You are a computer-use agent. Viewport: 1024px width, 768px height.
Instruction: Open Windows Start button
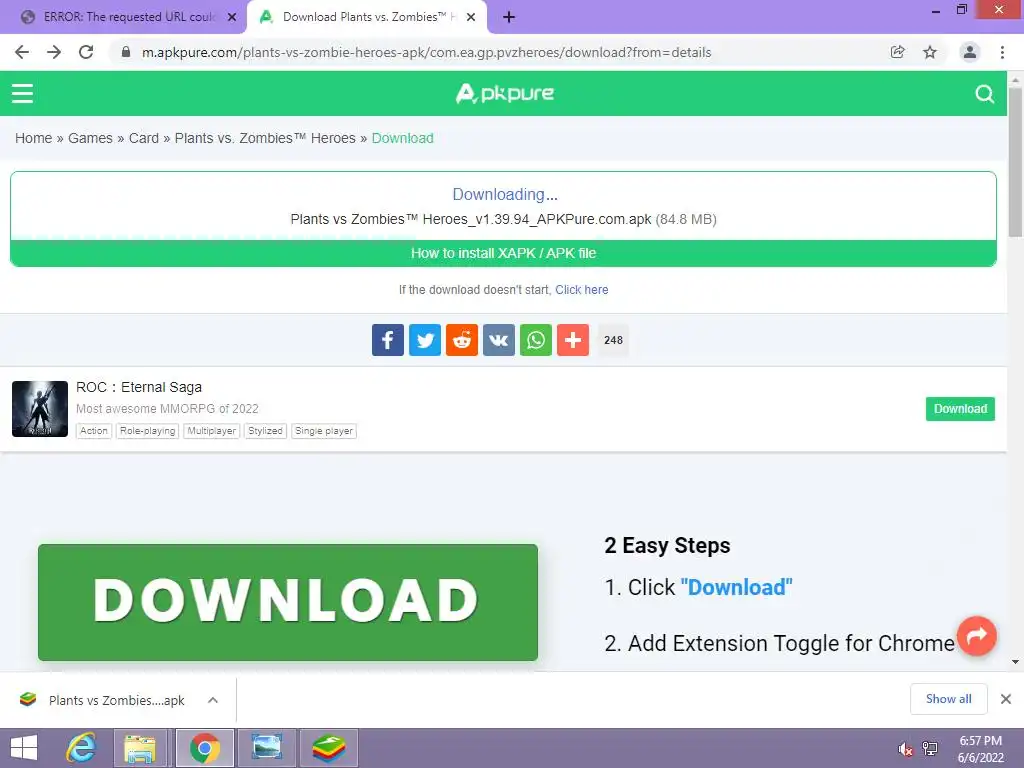pos(24,748)
